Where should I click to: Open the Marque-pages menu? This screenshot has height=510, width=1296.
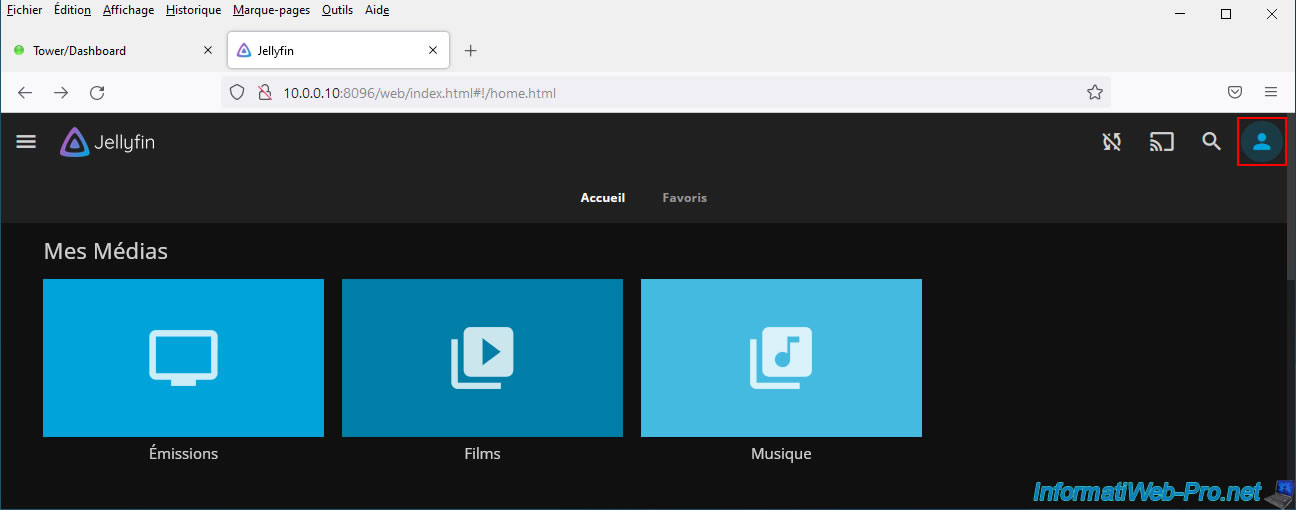271,10
